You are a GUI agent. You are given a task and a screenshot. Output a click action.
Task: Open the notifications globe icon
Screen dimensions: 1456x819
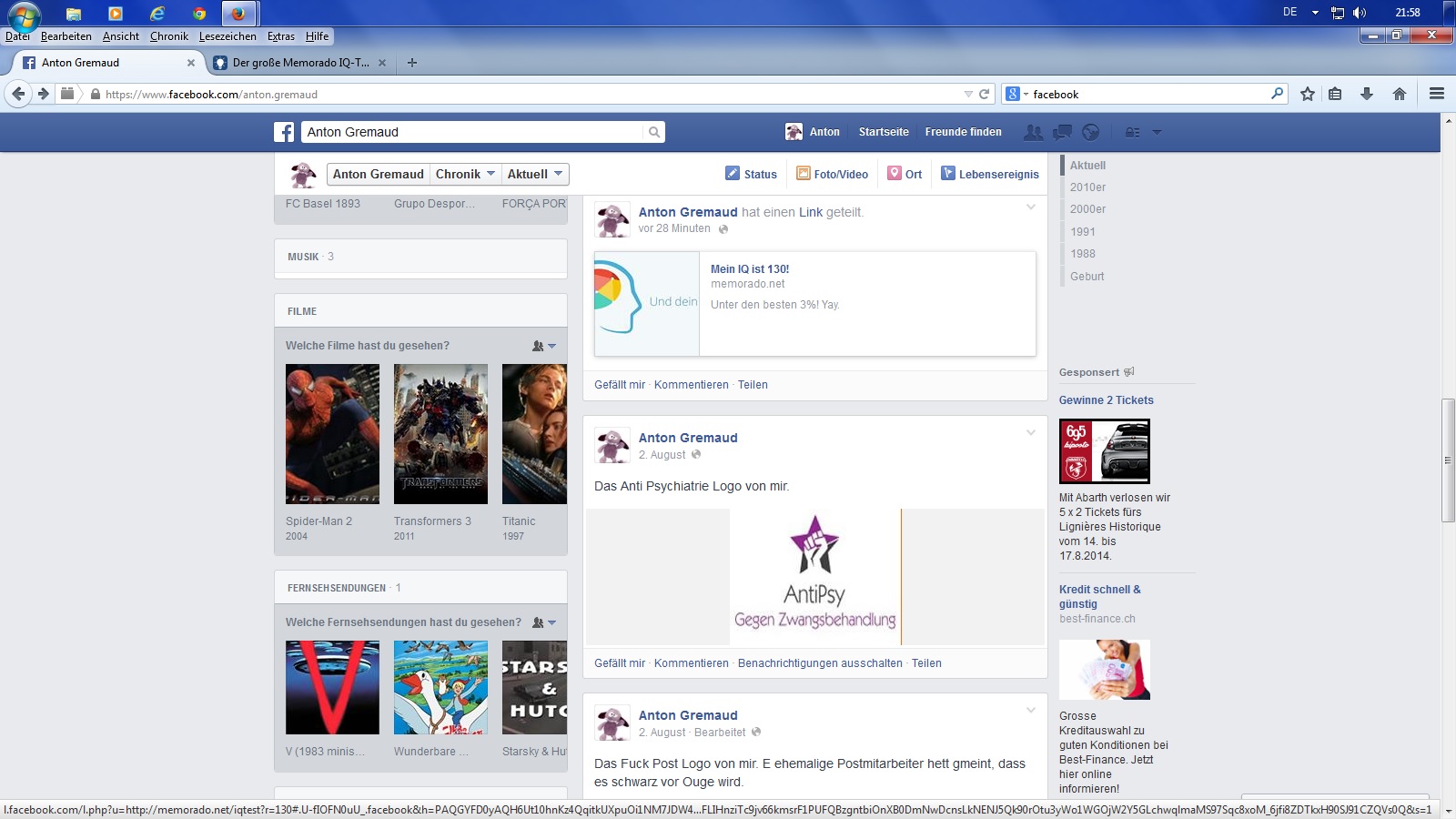pyautogui.click(x=1090, y=132)
